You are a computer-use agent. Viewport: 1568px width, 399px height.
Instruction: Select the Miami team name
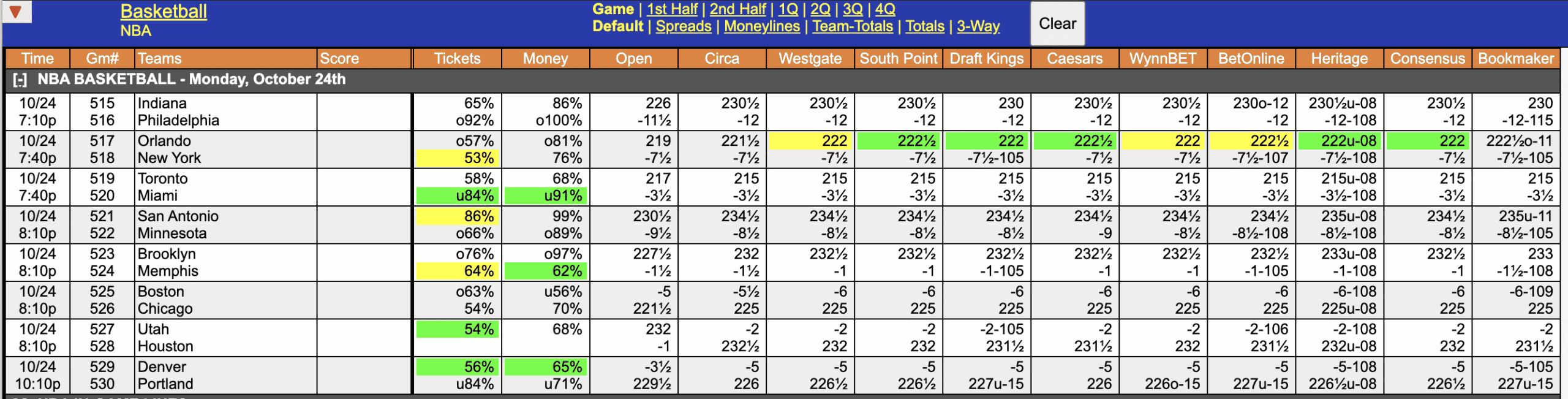point(157,196)
